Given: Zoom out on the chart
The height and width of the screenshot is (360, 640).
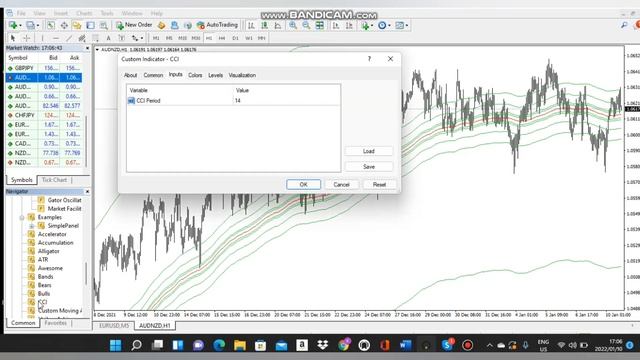Looking at the screenshot, I should (x=306, y=25).
